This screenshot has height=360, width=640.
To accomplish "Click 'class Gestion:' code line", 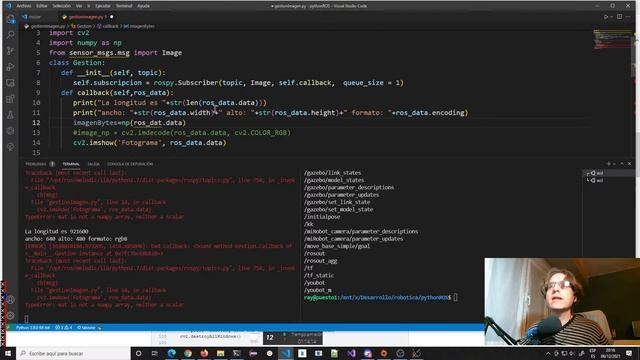I will tap(77, 63).
